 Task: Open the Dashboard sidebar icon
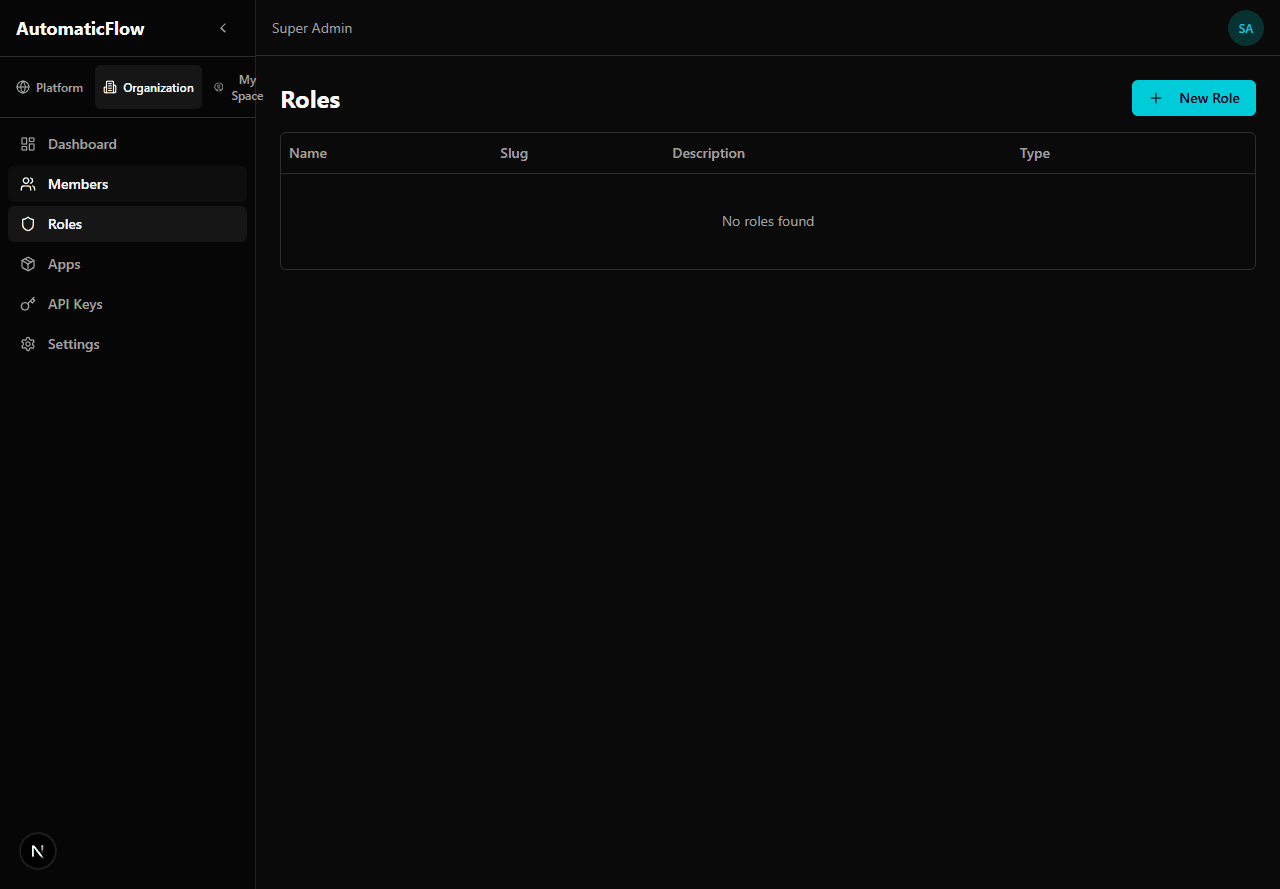pyautogui.click(x=28, y=144)
